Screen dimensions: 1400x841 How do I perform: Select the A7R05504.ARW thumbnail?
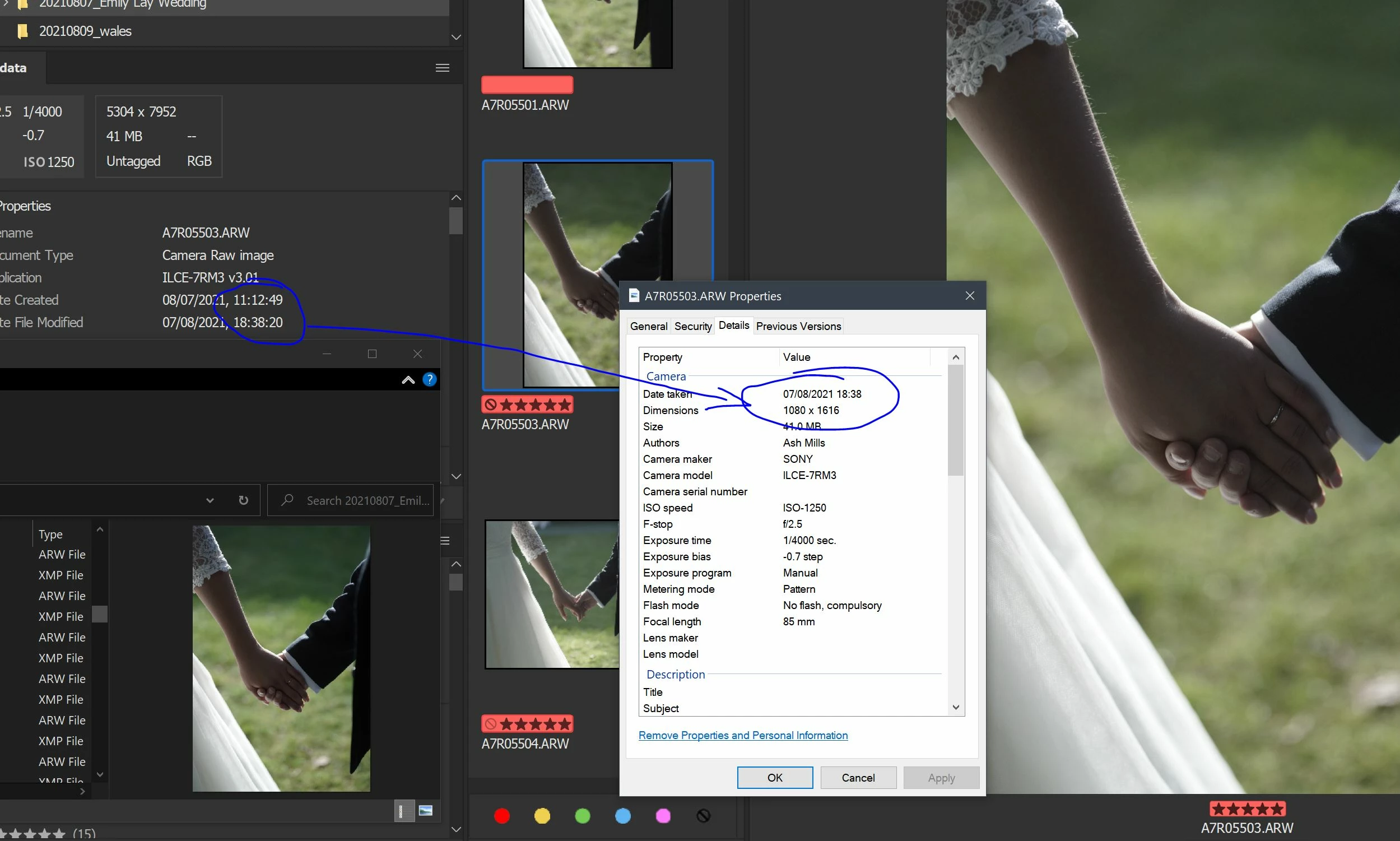(x=552, y=594)
